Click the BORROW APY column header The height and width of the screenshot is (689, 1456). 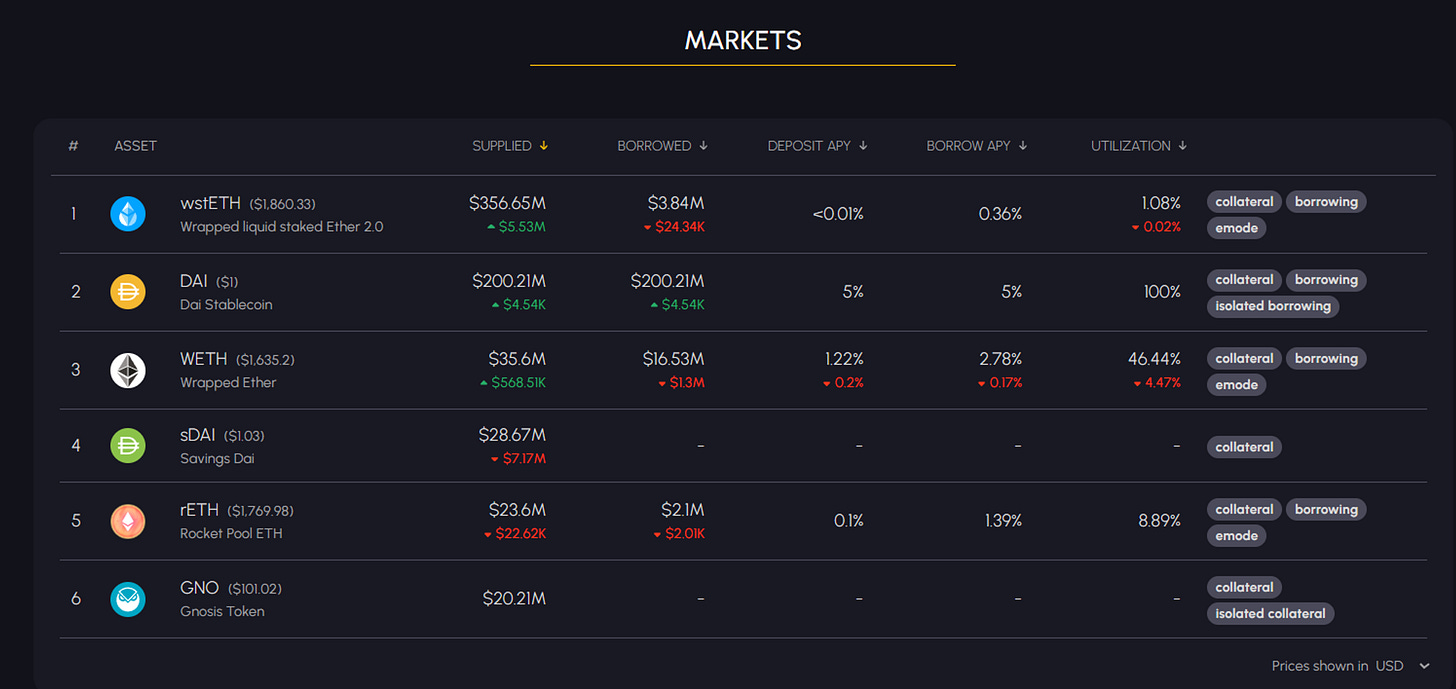968,146
